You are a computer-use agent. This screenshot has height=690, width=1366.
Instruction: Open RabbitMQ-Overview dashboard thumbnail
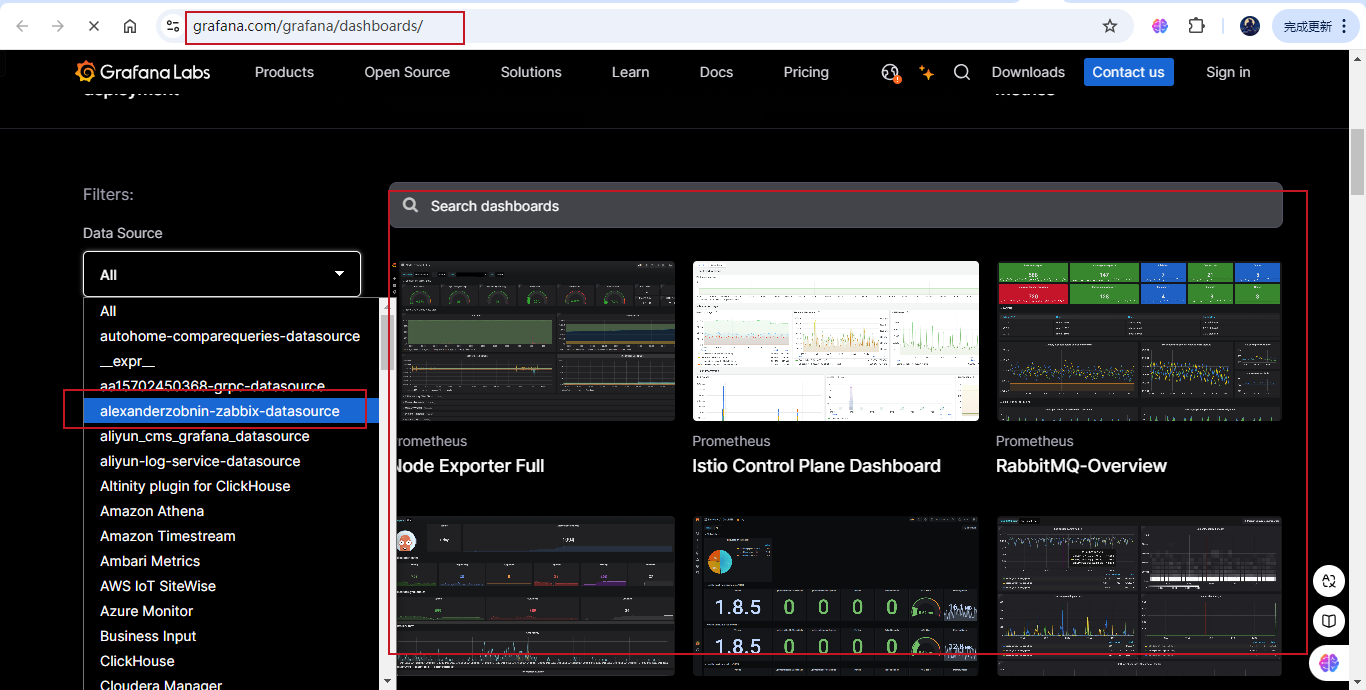point(1139,341)
